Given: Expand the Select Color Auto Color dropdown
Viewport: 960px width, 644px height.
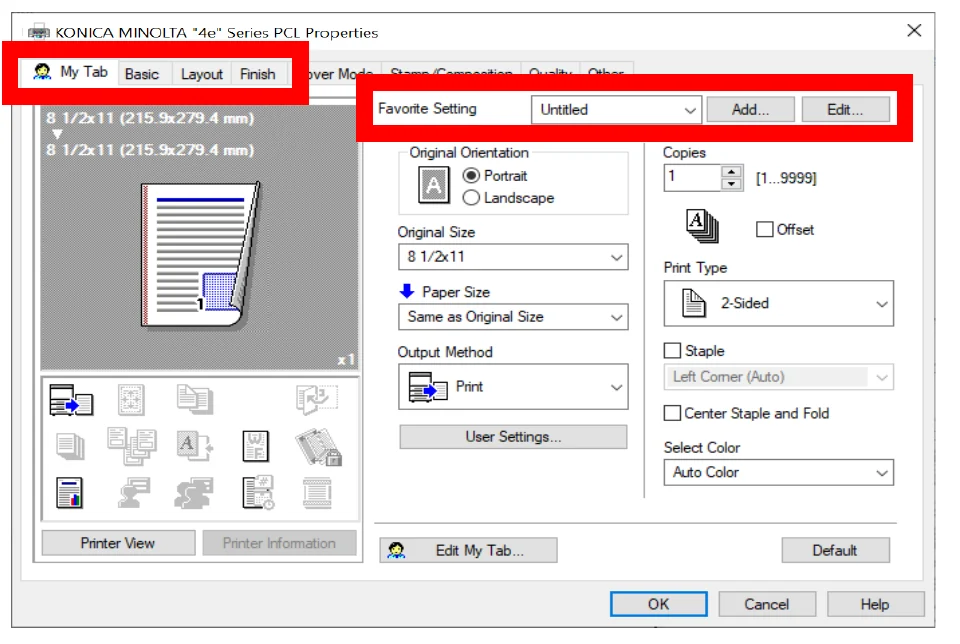Looking at the screenshot, I should pyautogui.click(x=778, y=473).
